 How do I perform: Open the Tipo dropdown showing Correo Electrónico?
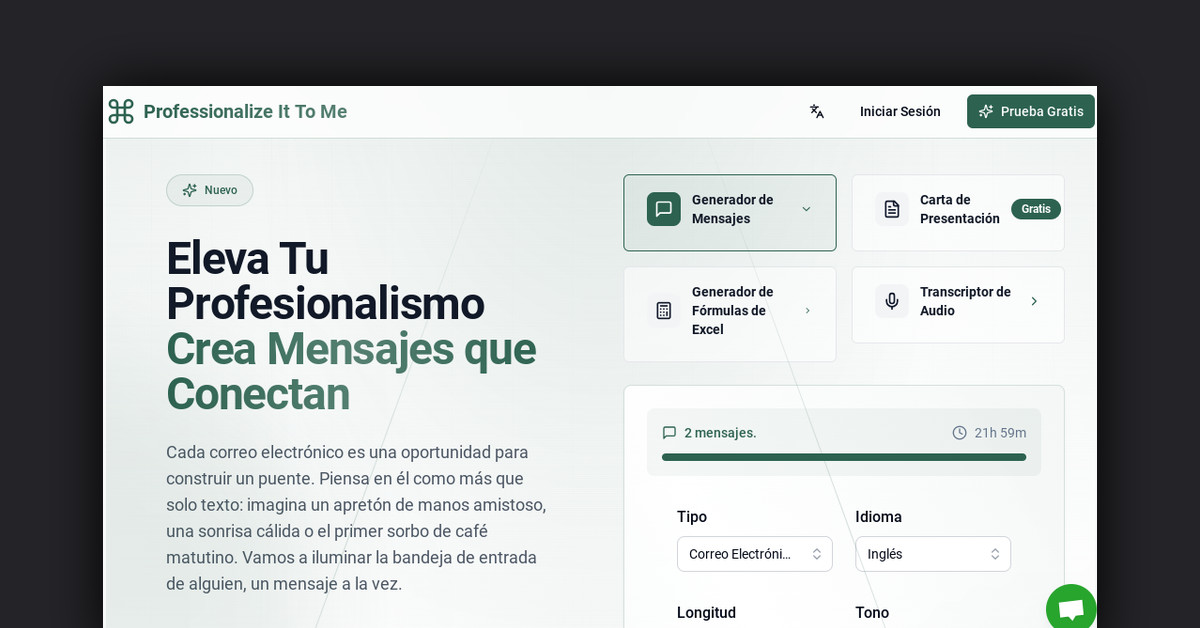tap(755, 553)
